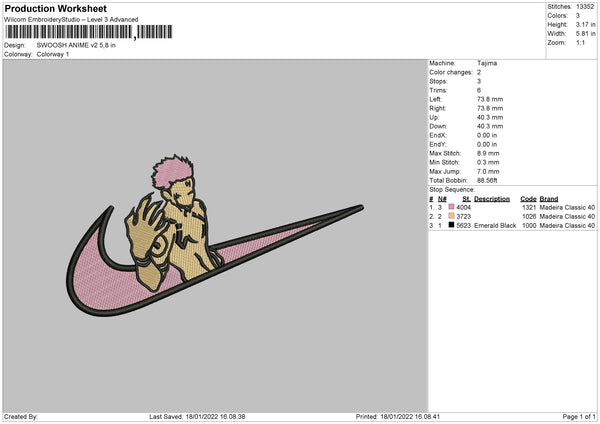The width and height of the screenshot is (600, 424).
Task: Click the 'Right:' measurement label
Action: 437,108
